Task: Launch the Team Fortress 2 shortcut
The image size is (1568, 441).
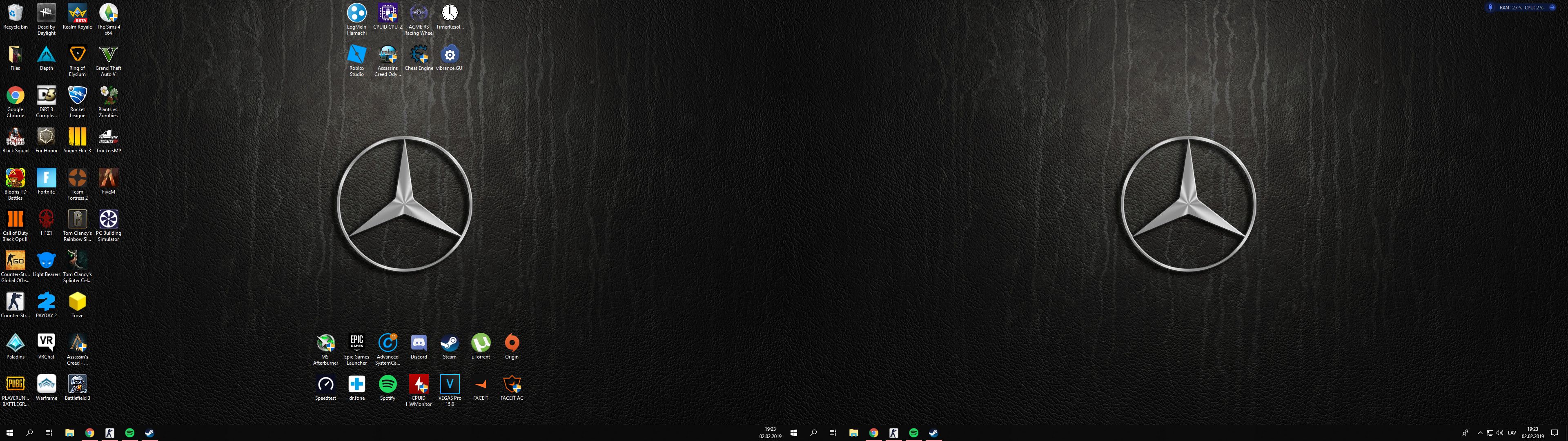Action: [x=77, y=185]
